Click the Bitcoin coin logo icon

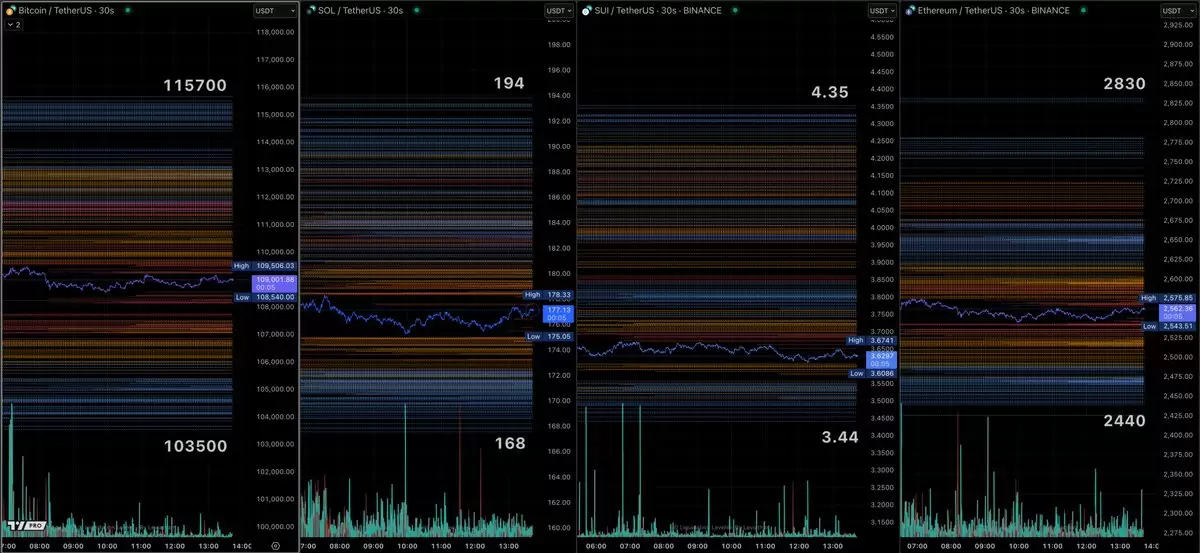pyautogui.click(x=11, y=10)
